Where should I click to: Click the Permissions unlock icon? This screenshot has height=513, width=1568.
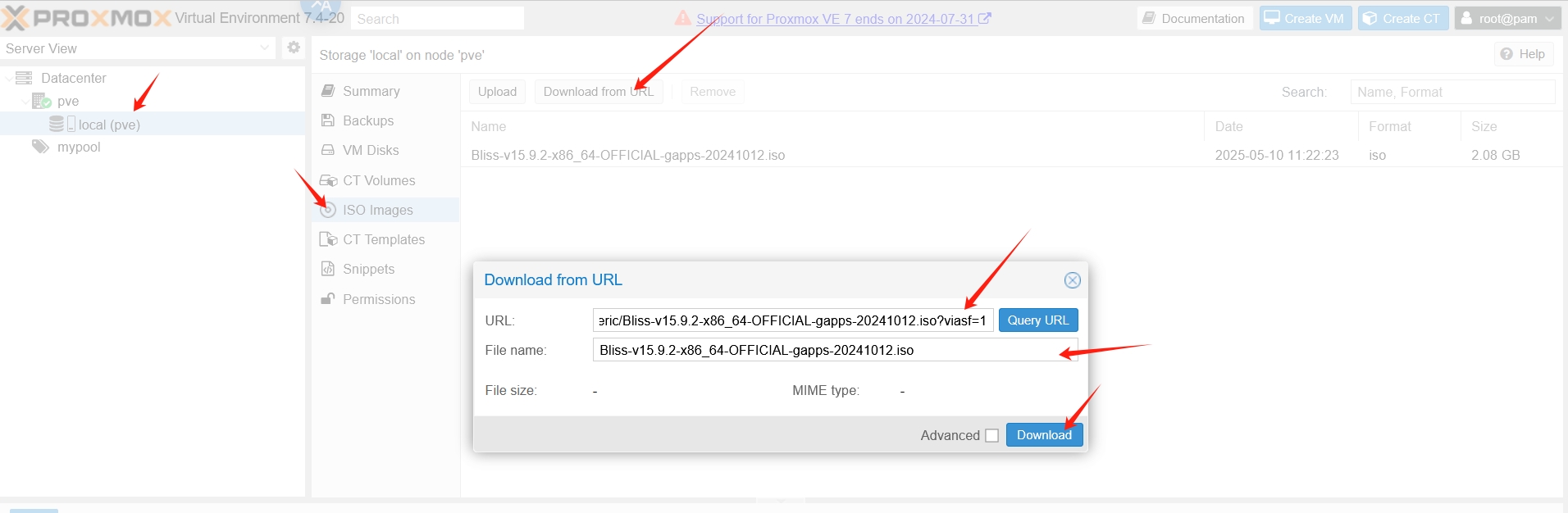[328, 299]
